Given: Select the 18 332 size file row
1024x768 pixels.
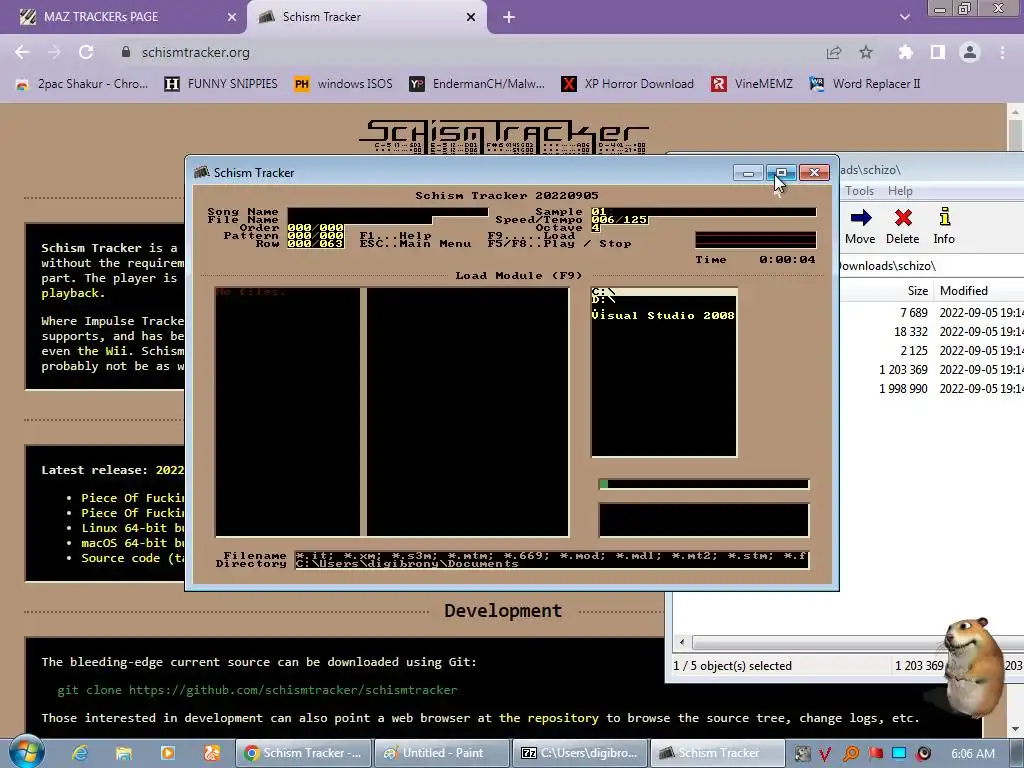Looking at the screenshot, I should 932,332.
